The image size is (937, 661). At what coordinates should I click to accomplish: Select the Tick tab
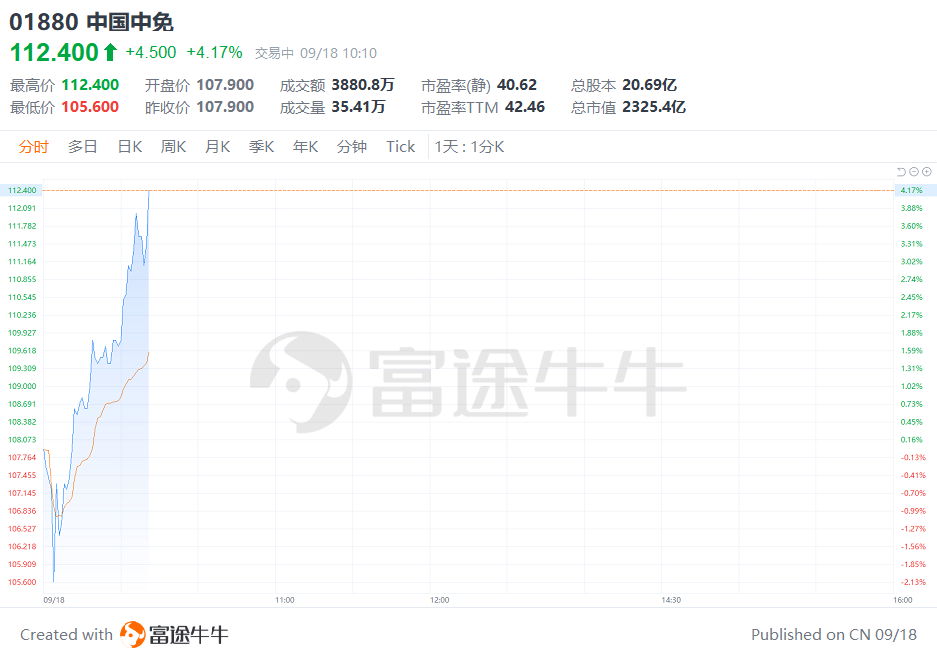pyautogui.click(x=400, y=146)
